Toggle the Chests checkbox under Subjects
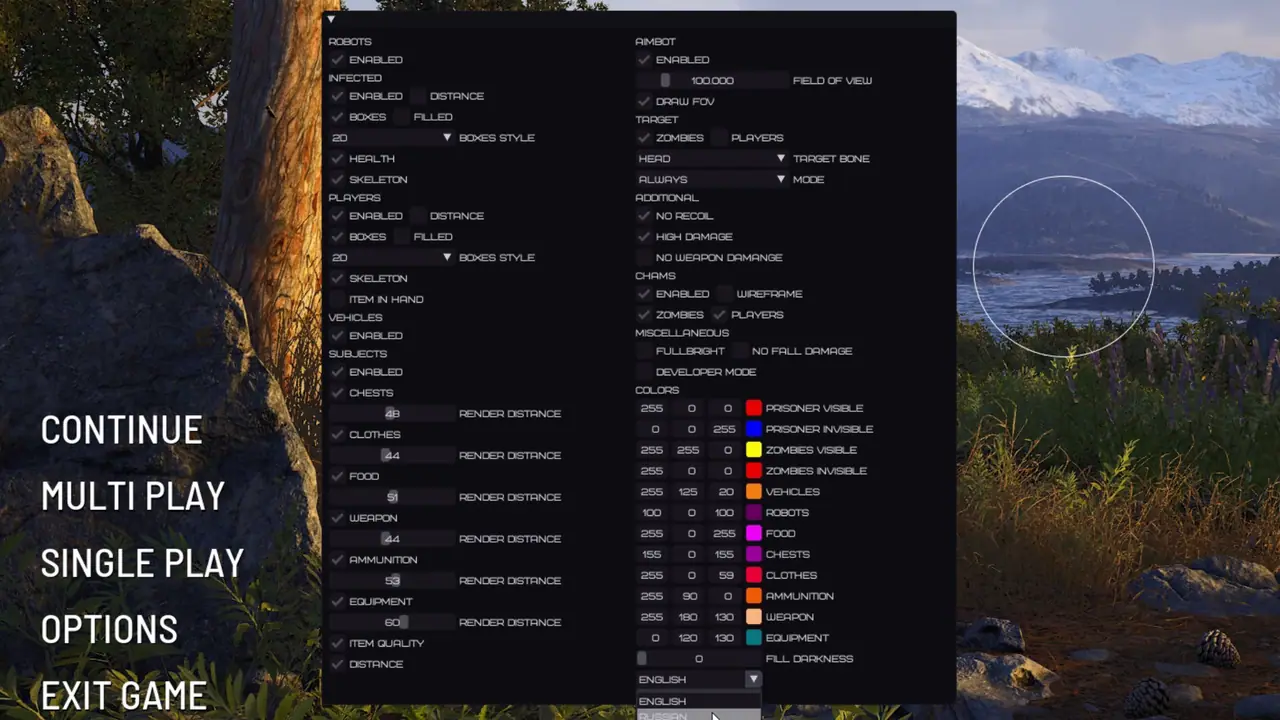The height and width of the screenshot is (720, 1280). [x=337, y=393]
